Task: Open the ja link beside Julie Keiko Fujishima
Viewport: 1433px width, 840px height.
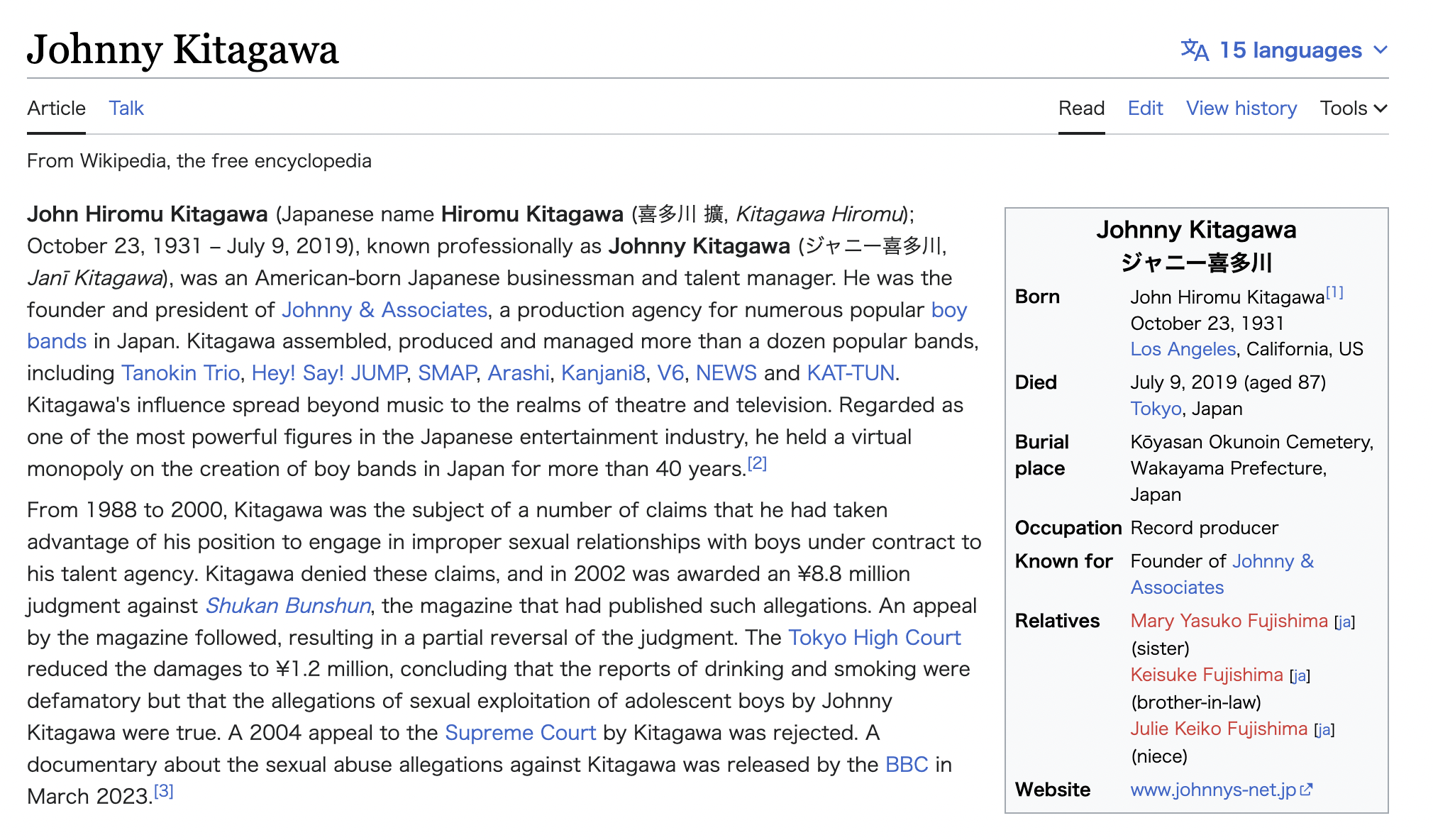Action: [x=1324, y=730]
